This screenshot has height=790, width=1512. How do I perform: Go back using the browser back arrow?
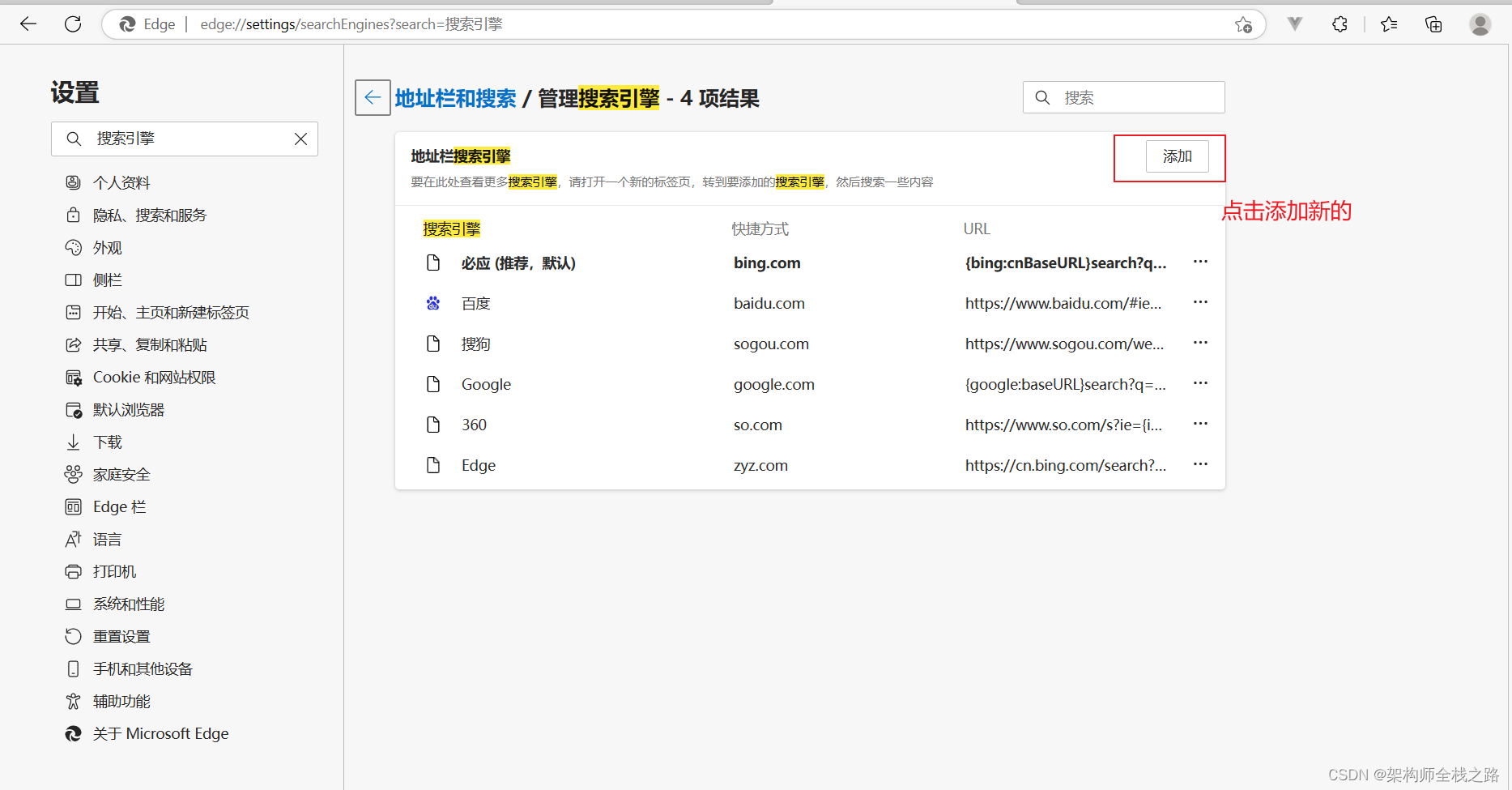28,24
